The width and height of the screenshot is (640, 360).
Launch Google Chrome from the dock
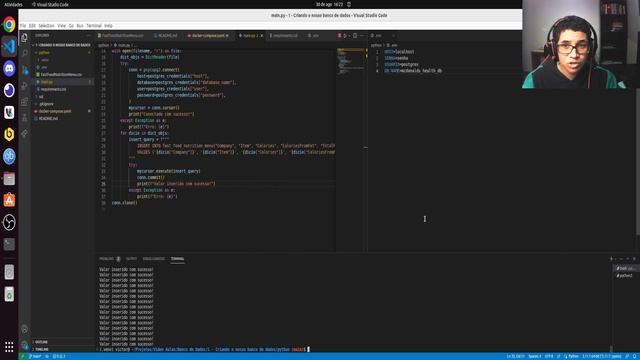[9, 24]
